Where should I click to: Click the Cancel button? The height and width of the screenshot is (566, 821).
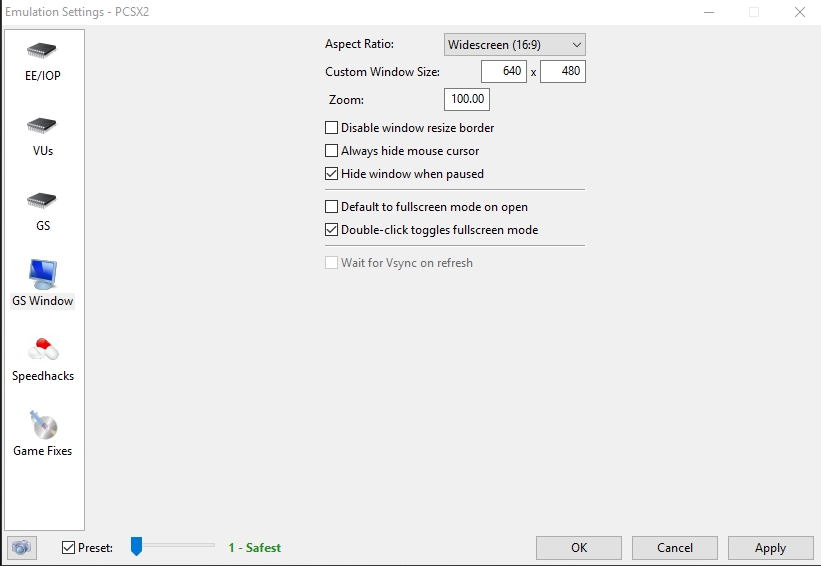coord(675,548)
